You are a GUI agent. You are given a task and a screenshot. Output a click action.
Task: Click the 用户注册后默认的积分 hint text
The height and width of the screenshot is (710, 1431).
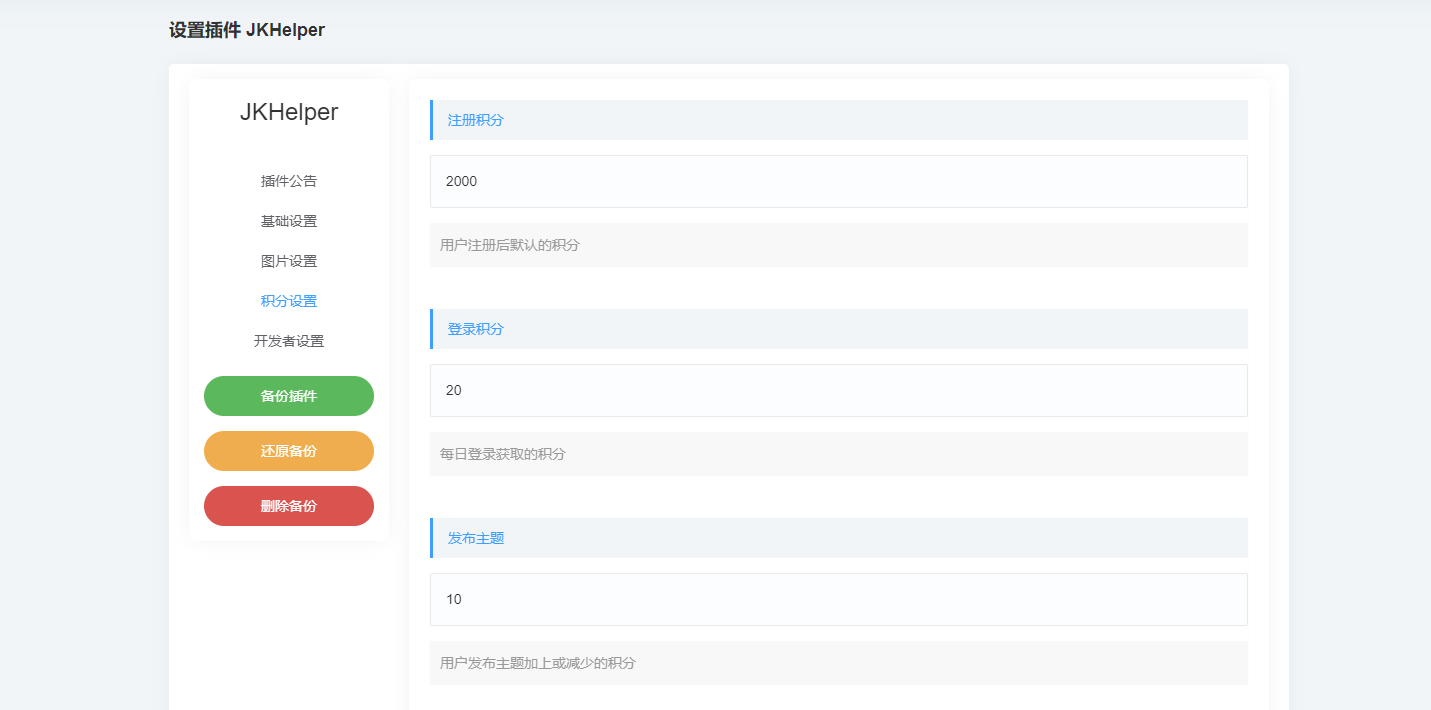[x=838, y=244]
